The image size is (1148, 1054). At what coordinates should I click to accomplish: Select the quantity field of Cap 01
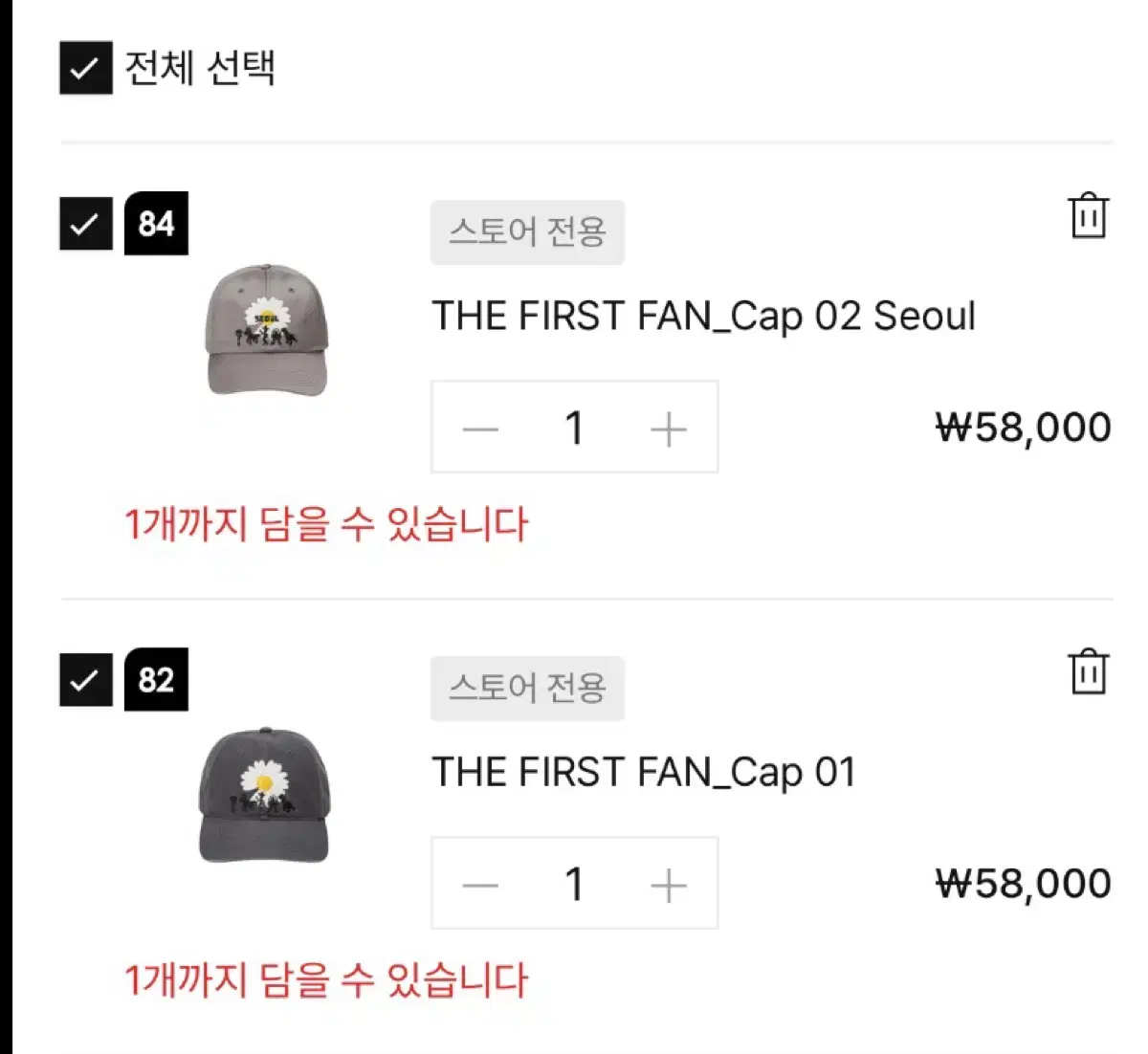574,884
